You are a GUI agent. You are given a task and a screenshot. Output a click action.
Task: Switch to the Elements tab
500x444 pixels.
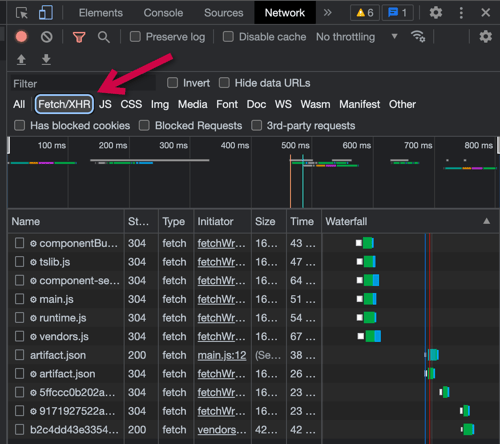(101, 13)
